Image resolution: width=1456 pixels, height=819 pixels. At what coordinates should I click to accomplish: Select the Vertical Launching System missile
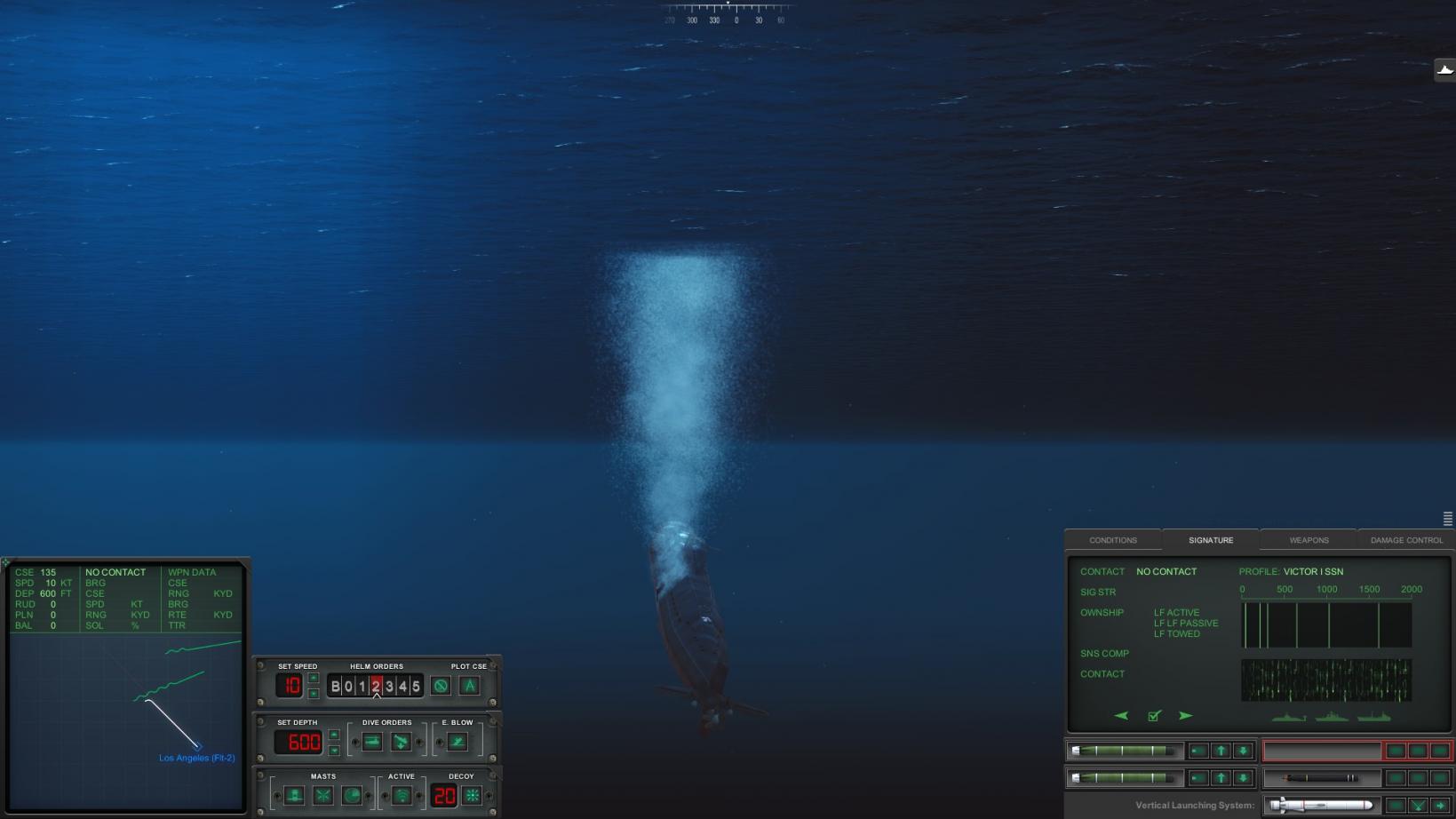click(1321, 806)
